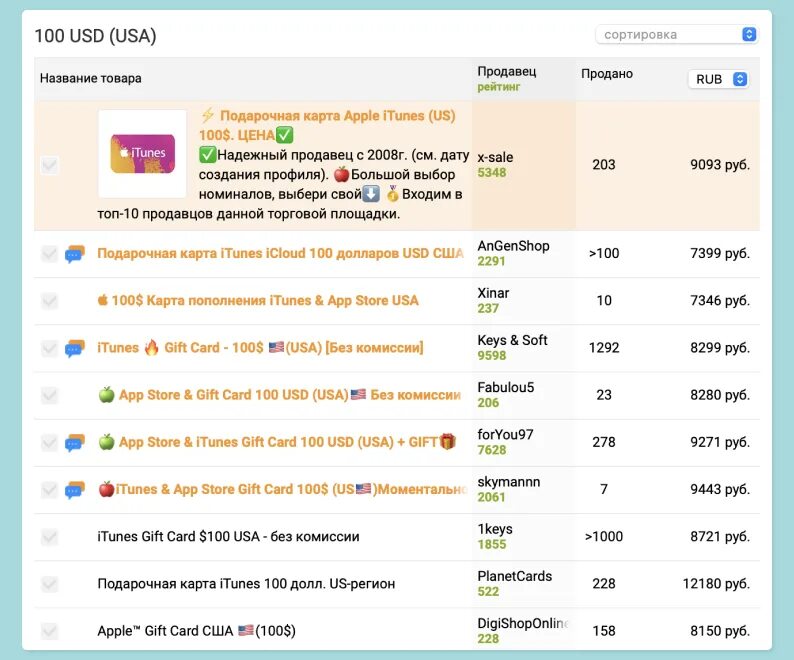Tick the checkbox for the x-sale offer
The height and width of the screenshot is (660, 794).
pos(50,165)
